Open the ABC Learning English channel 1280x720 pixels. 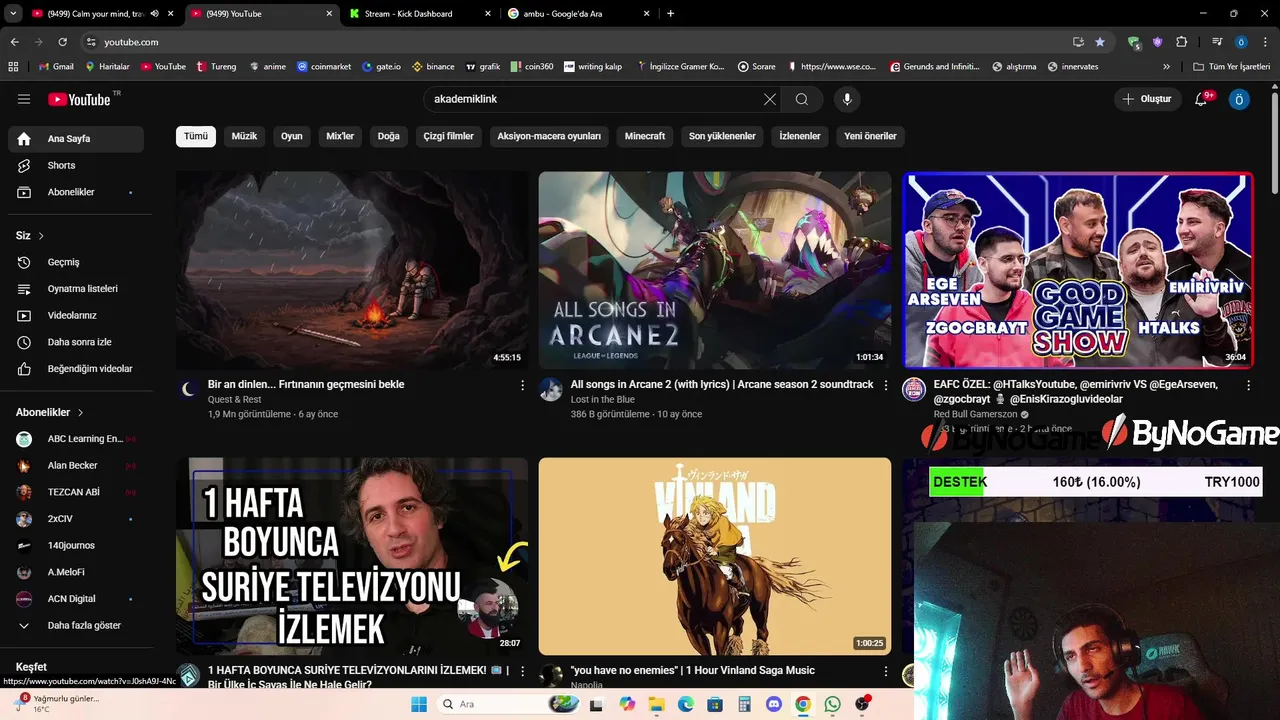tap(76, 439)
